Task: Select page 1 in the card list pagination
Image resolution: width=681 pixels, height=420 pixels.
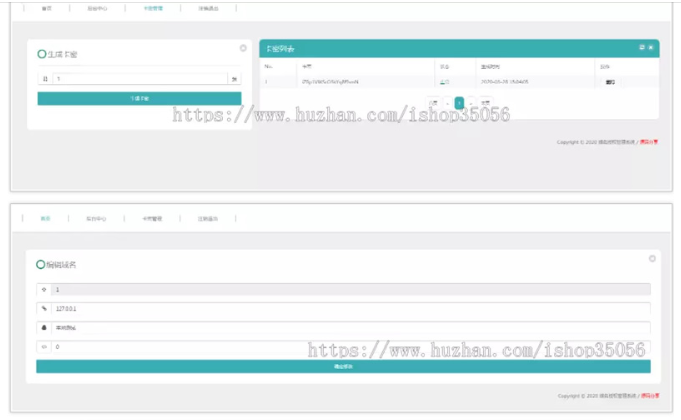Action: [459, 102]
